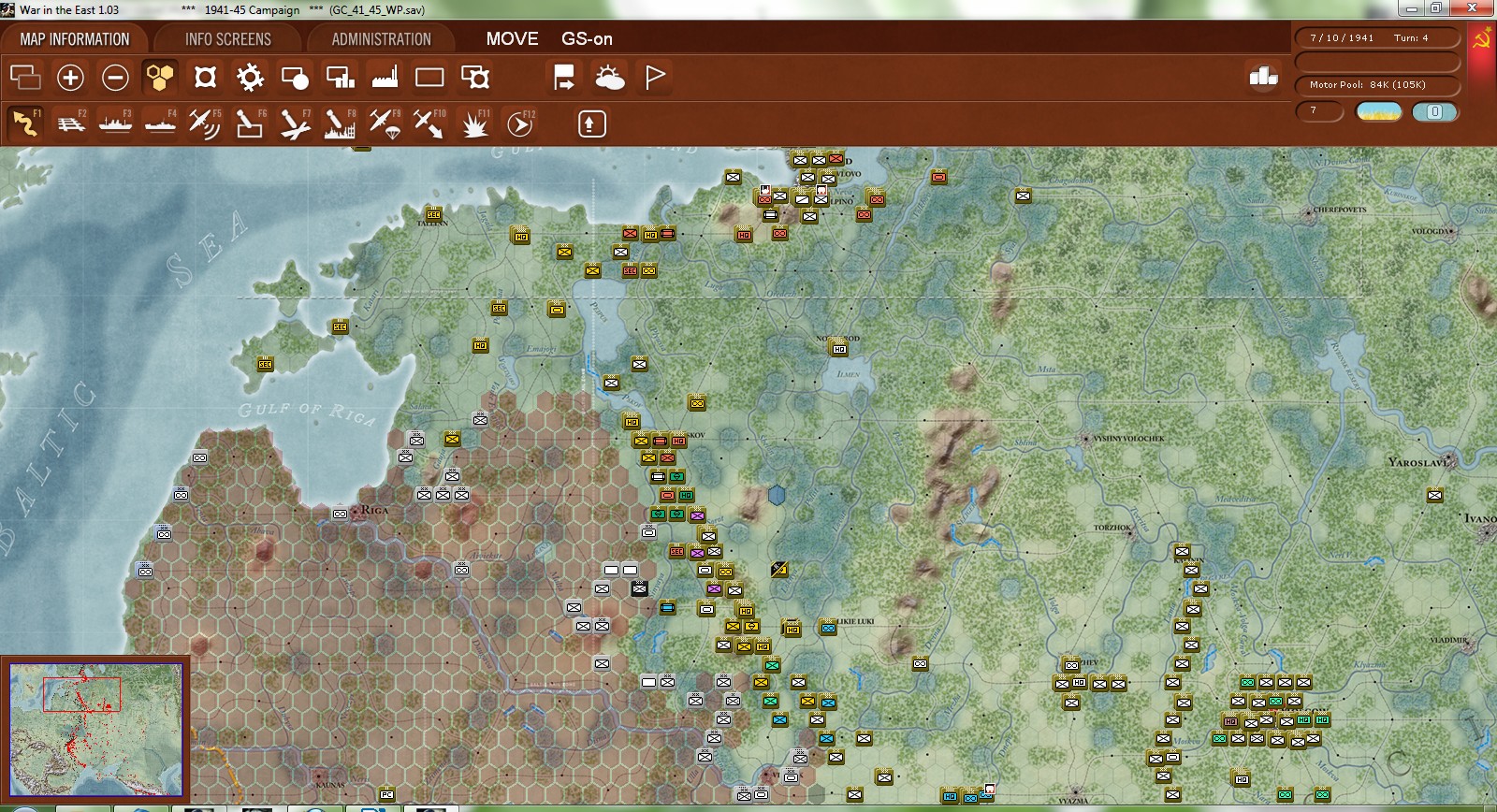1497x812 pixels.
Task: Toggle the factory display icon
Action: click(385, 78)
